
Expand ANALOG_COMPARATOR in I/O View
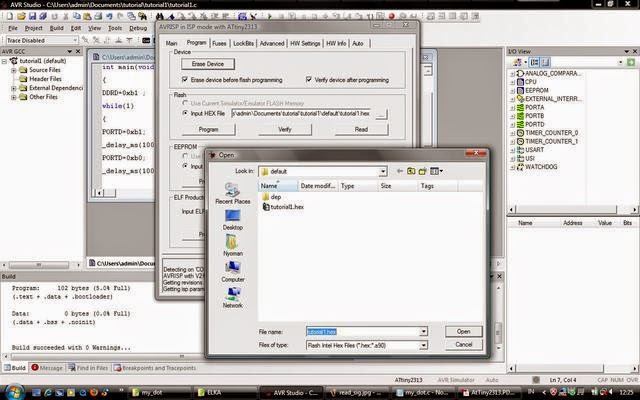coord(512,73)
